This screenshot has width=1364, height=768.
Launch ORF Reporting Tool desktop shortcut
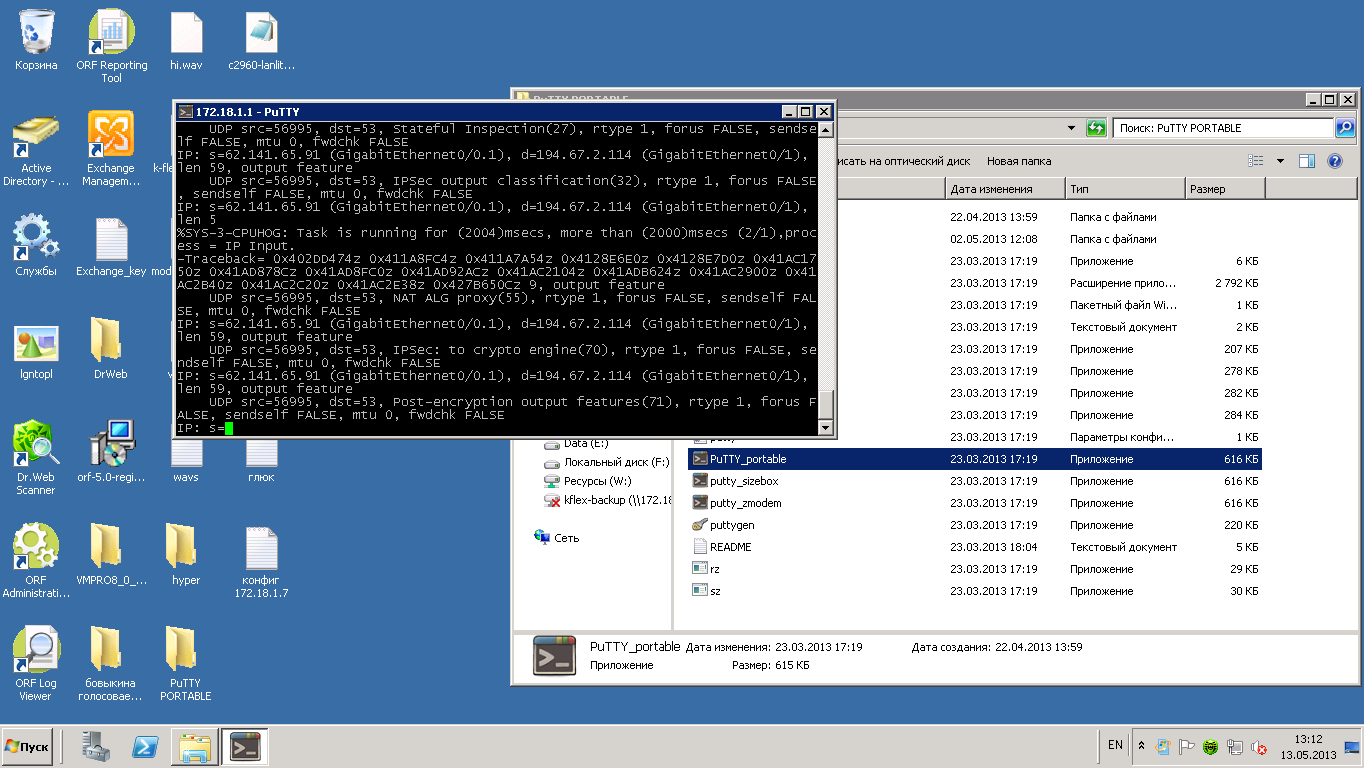tap(112, 46)
